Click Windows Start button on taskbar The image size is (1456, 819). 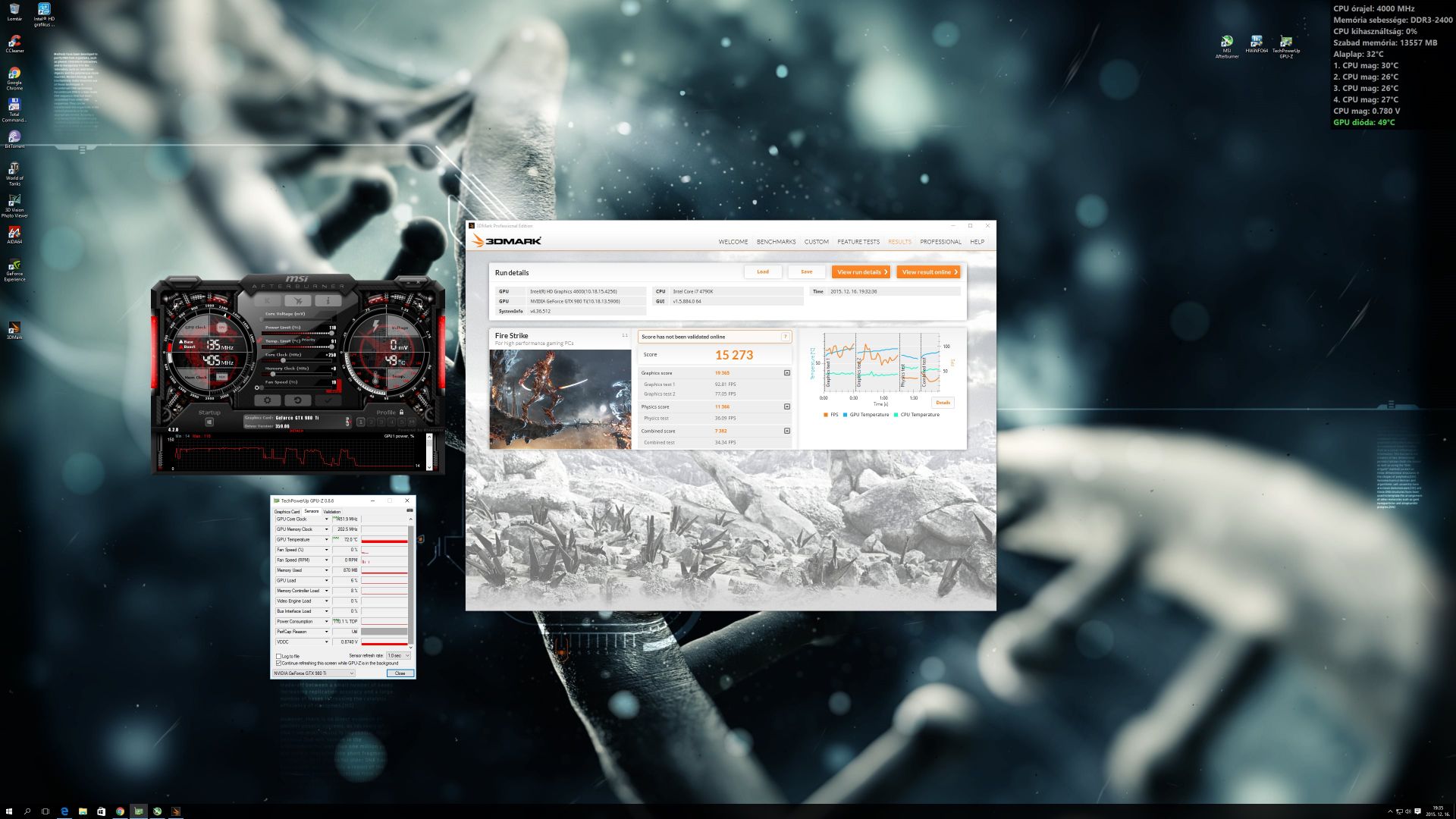(9, 811)
